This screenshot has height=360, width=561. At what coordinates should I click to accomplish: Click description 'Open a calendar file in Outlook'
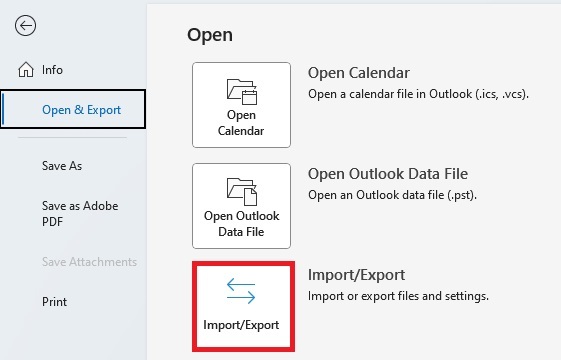pyautogui.click(x=418, y=94)
